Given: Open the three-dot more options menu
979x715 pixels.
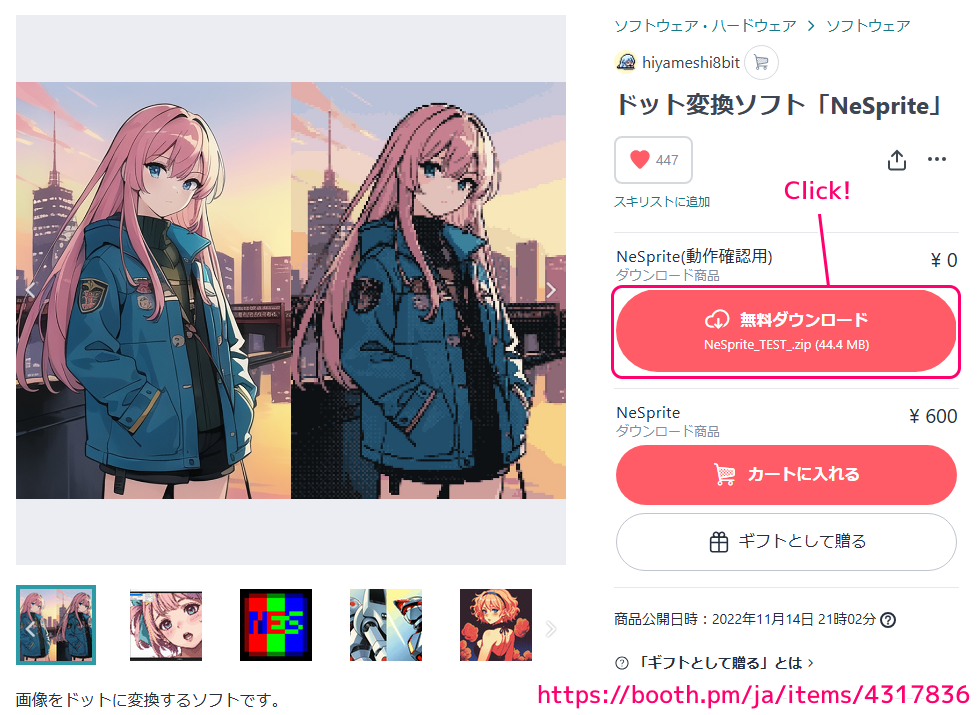Looking at the screenshot, I should tap(937, 159).
